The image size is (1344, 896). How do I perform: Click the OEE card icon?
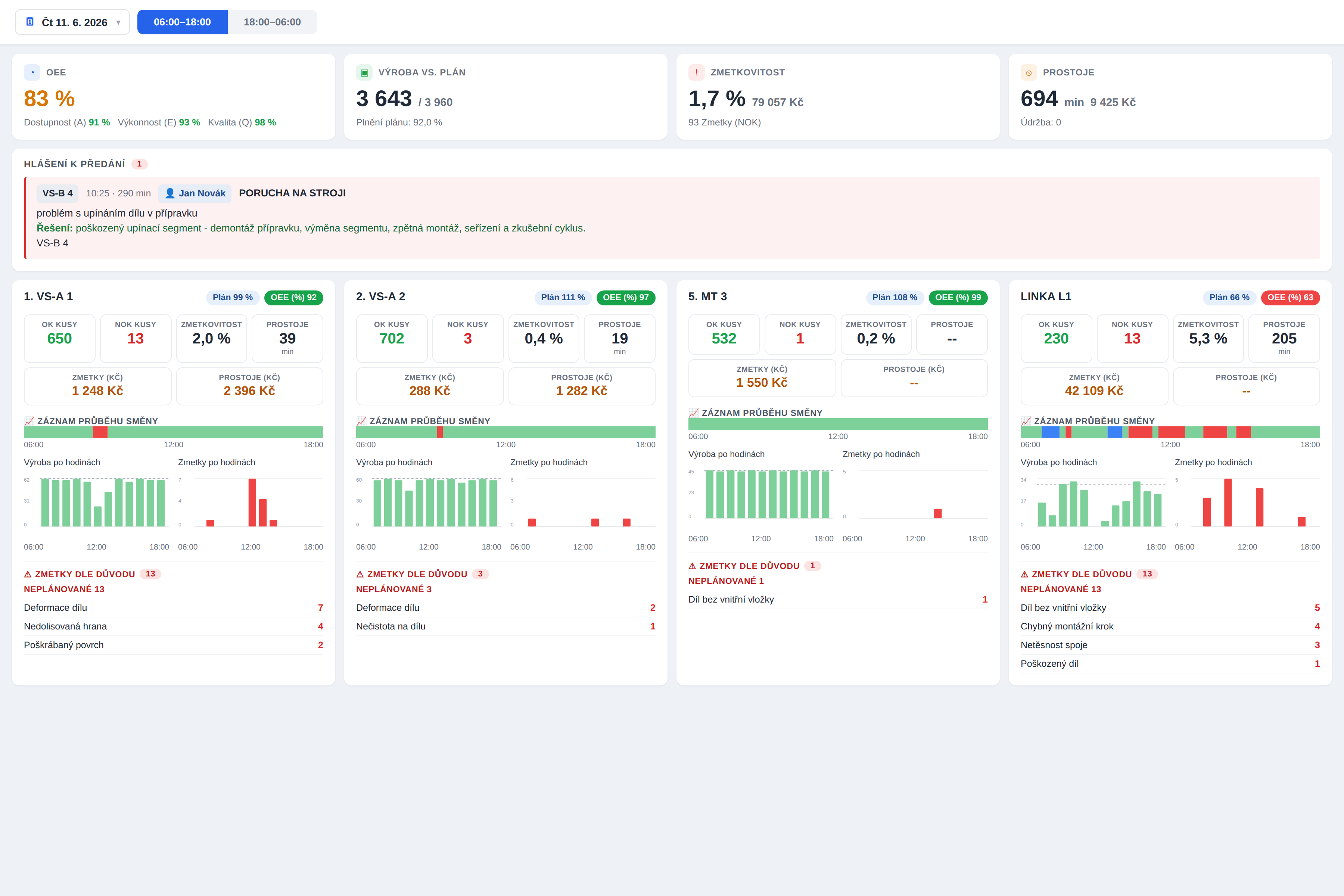point(32,72)
